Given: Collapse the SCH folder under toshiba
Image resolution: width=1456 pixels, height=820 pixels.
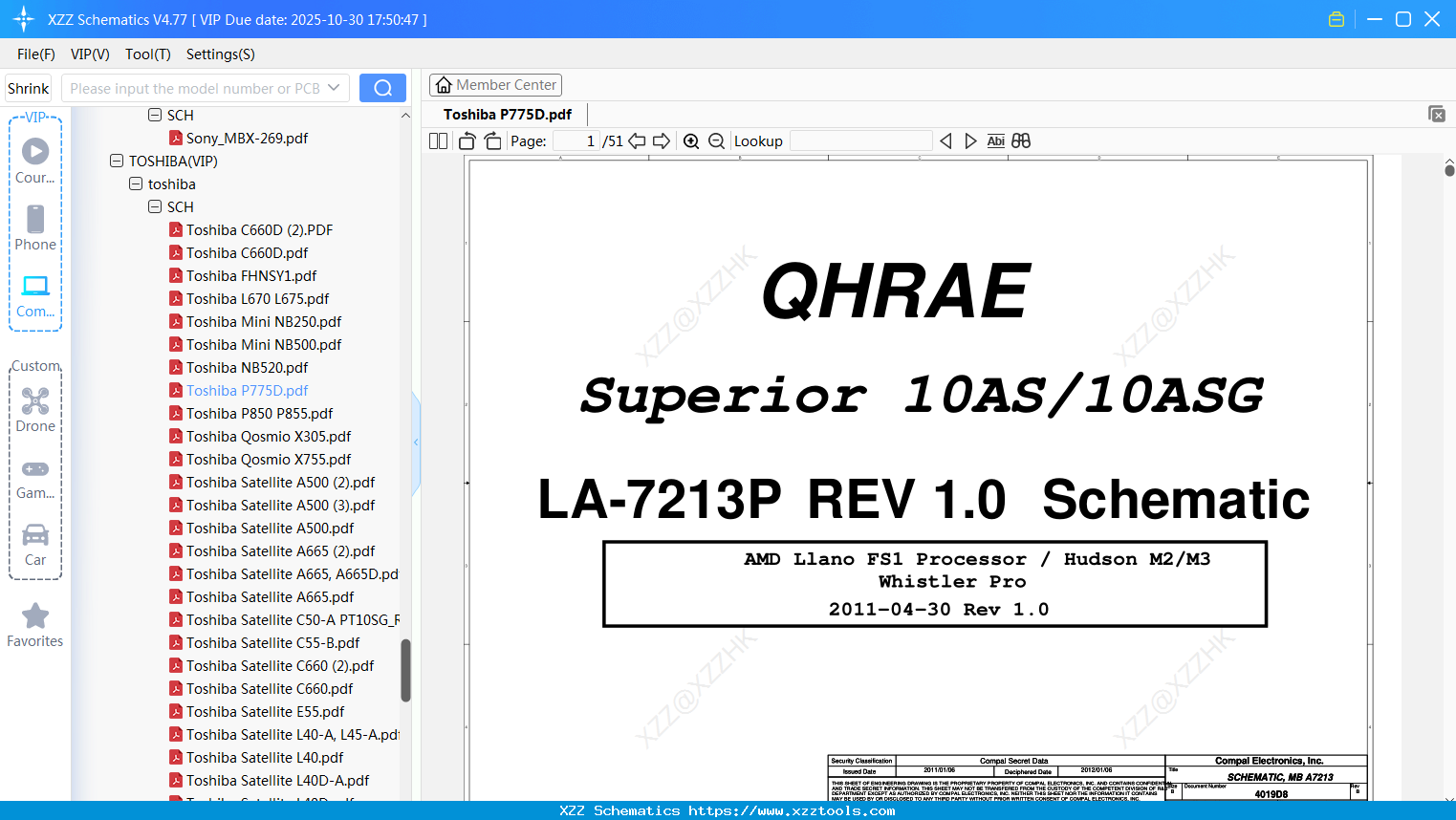Looking at the screenshot, I should [x=155, y=207].
